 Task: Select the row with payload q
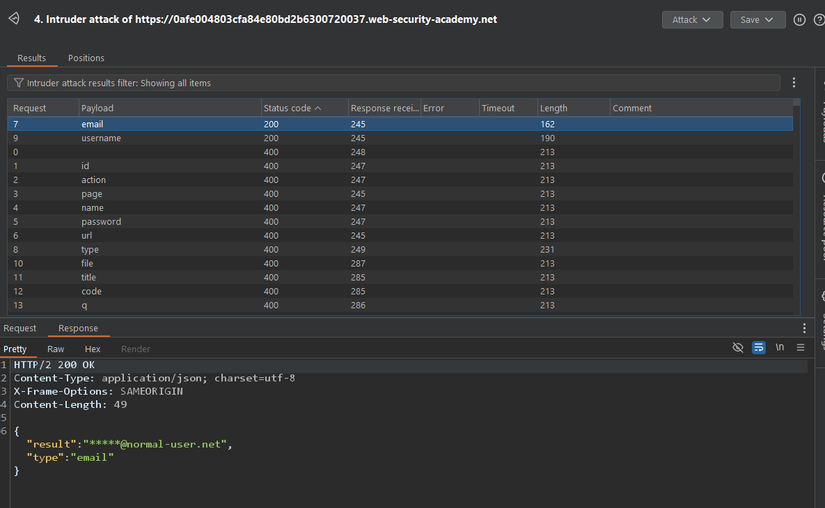tap(400, 305)
